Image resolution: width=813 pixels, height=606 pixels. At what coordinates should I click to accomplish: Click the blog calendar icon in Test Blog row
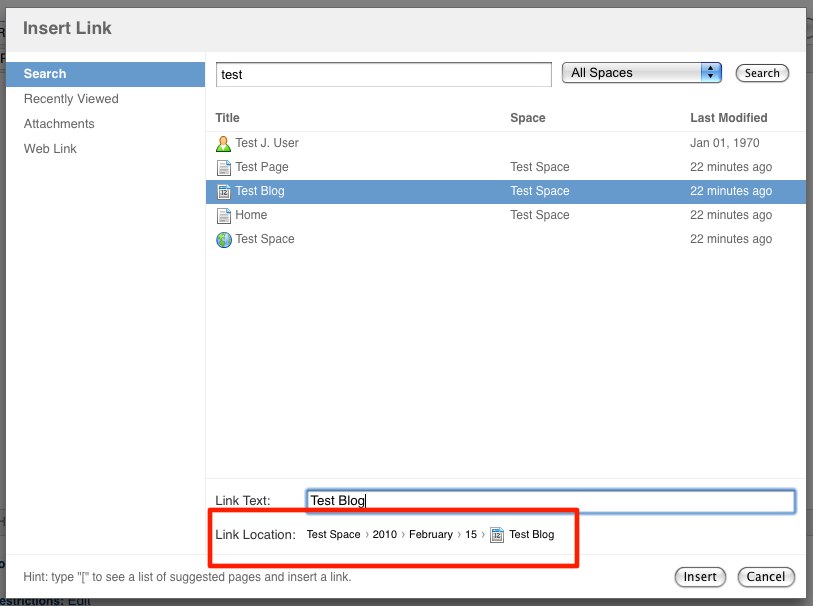[x=223, y=192]
